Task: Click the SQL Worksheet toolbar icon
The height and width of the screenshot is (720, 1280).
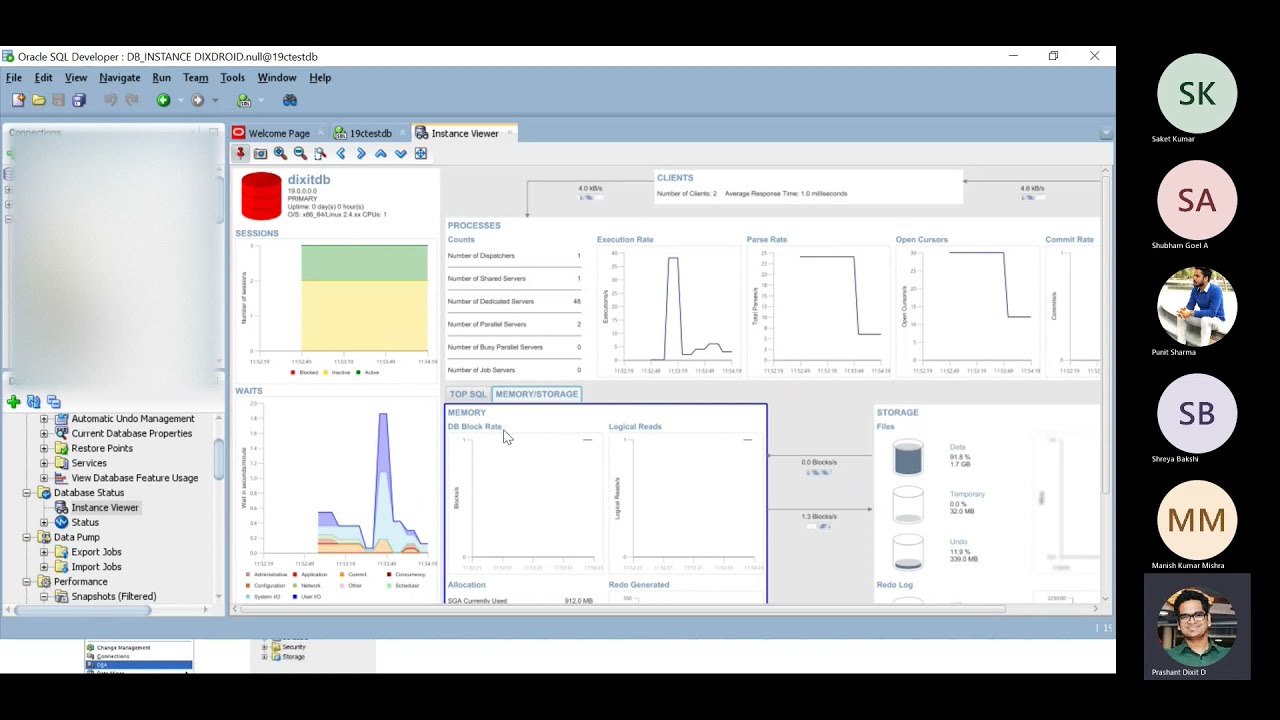Action: click(243, 100)
